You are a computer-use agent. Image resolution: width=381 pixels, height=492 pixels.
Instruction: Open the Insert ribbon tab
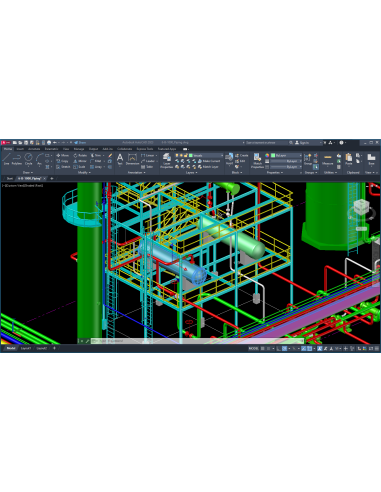point(20,149)
